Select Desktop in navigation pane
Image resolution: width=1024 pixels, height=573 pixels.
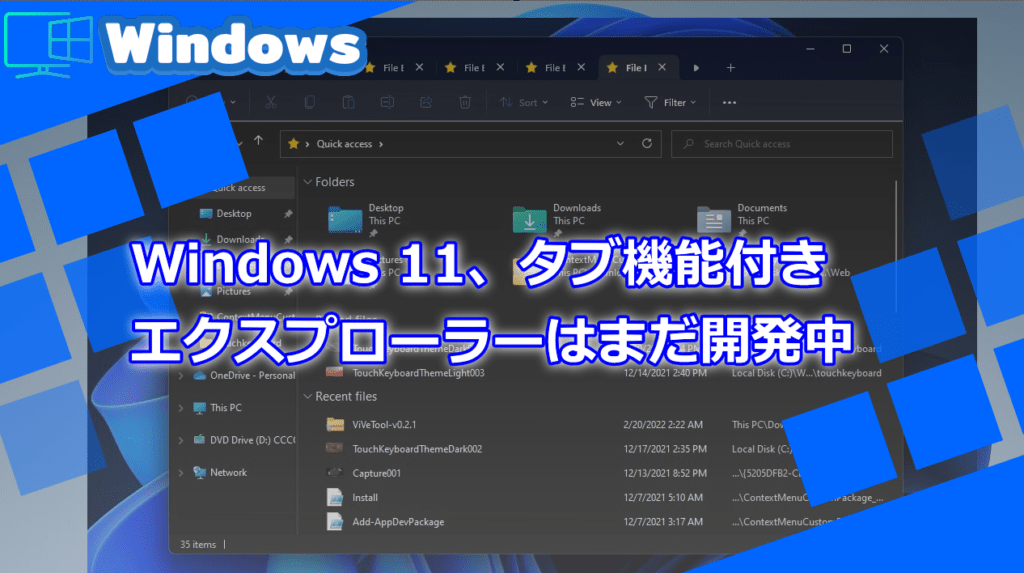point(234,214)
